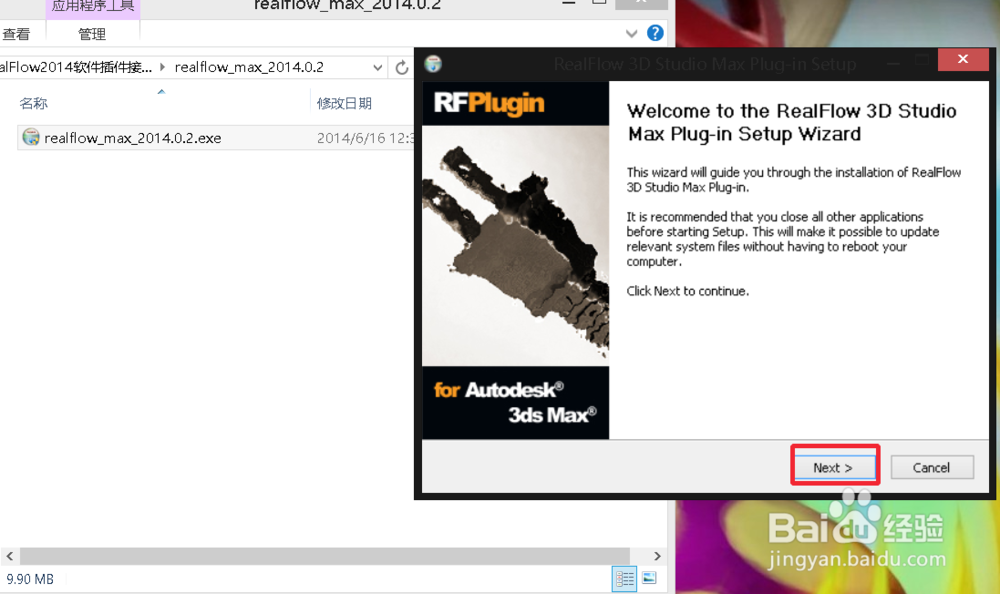Image resolution: width=1000 pixels, height=594 pixels.
Task: Click the 2014/6/16 modified date cell
Action: coord(365,138)
